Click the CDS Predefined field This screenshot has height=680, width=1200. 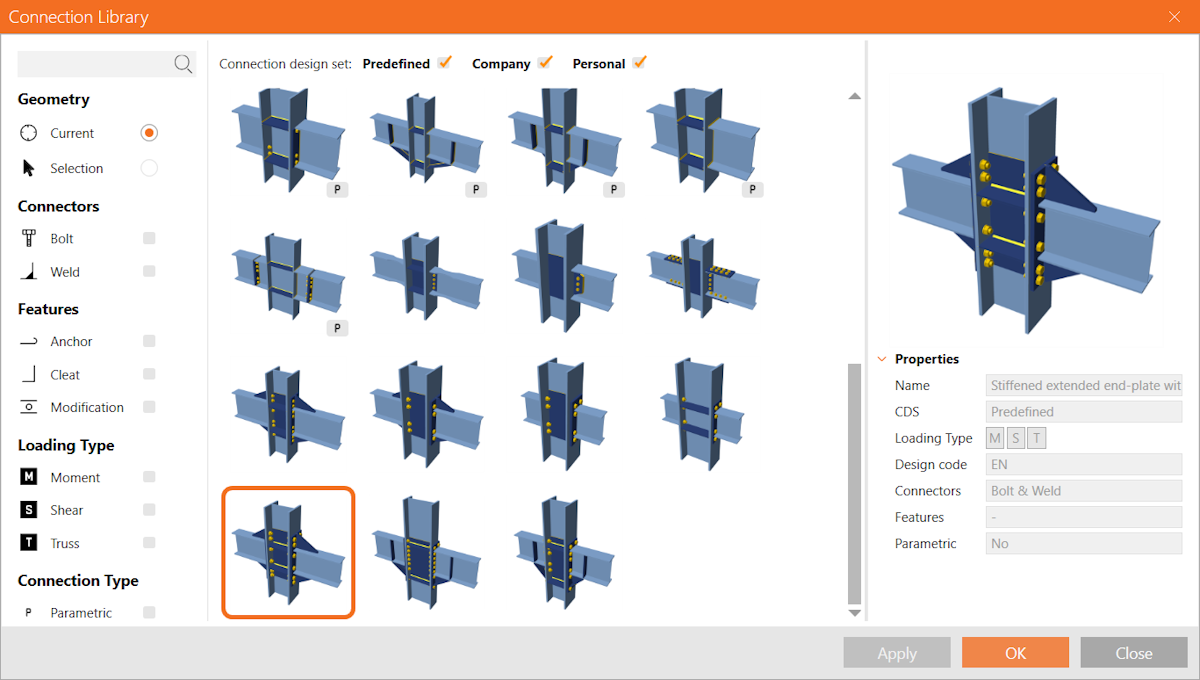coord(1084,411)
